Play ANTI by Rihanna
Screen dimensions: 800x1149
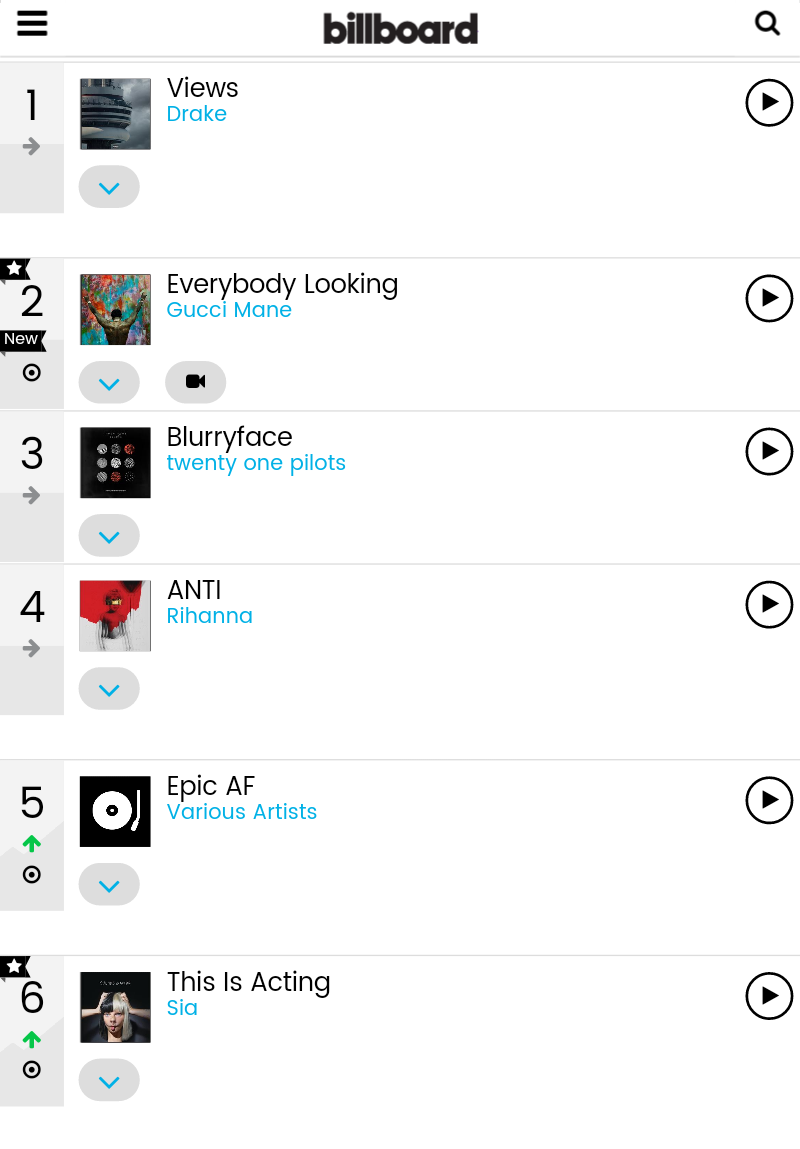click(x=769, y=604)
